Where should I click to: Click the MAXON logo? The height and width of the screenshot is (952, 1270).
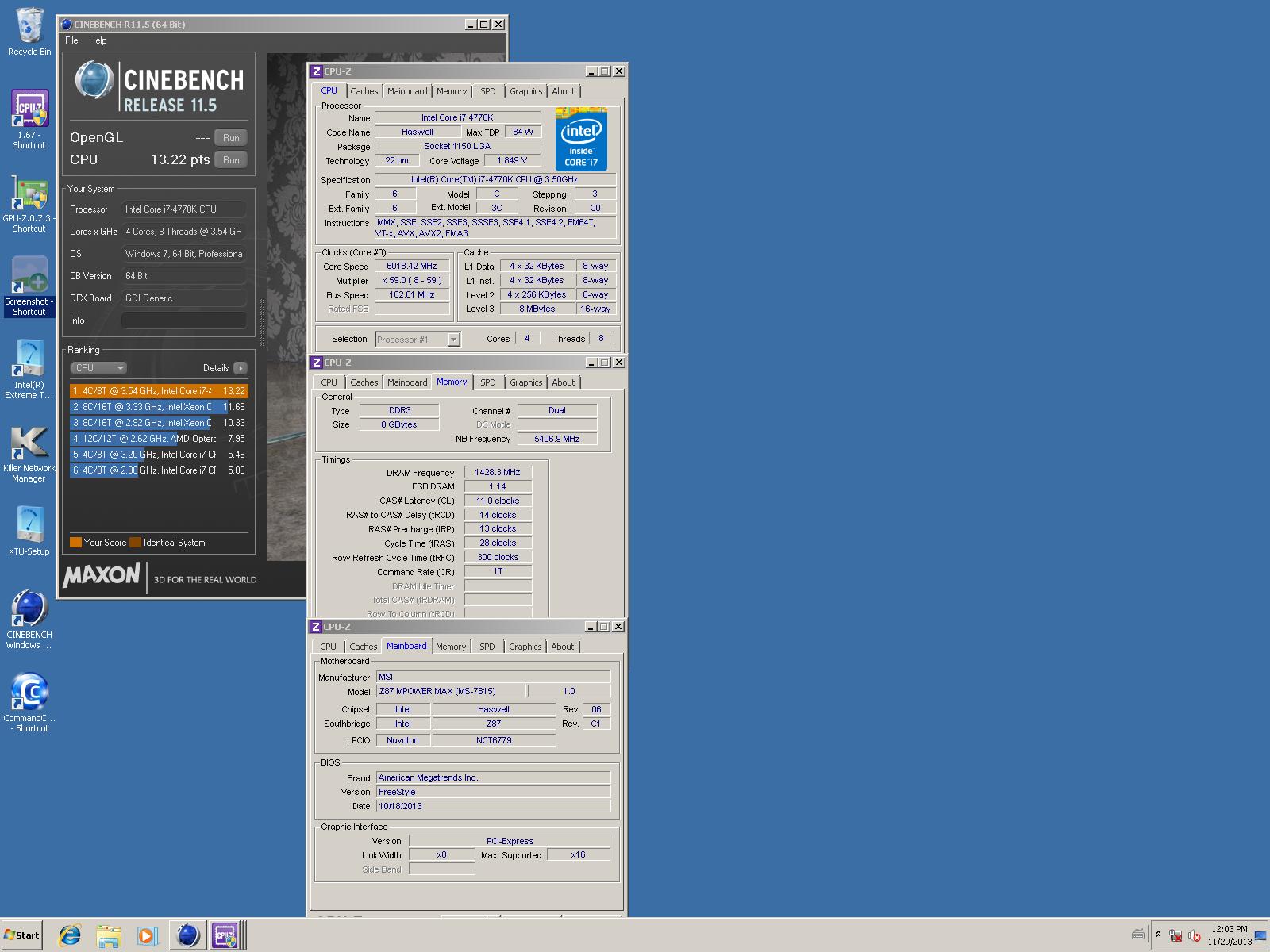click(102, 574)
